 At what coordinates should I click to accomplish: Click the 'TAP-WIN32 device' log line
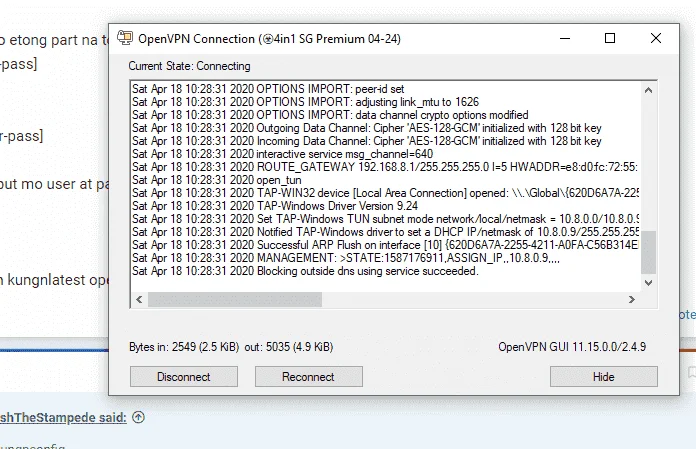[385, 193]
